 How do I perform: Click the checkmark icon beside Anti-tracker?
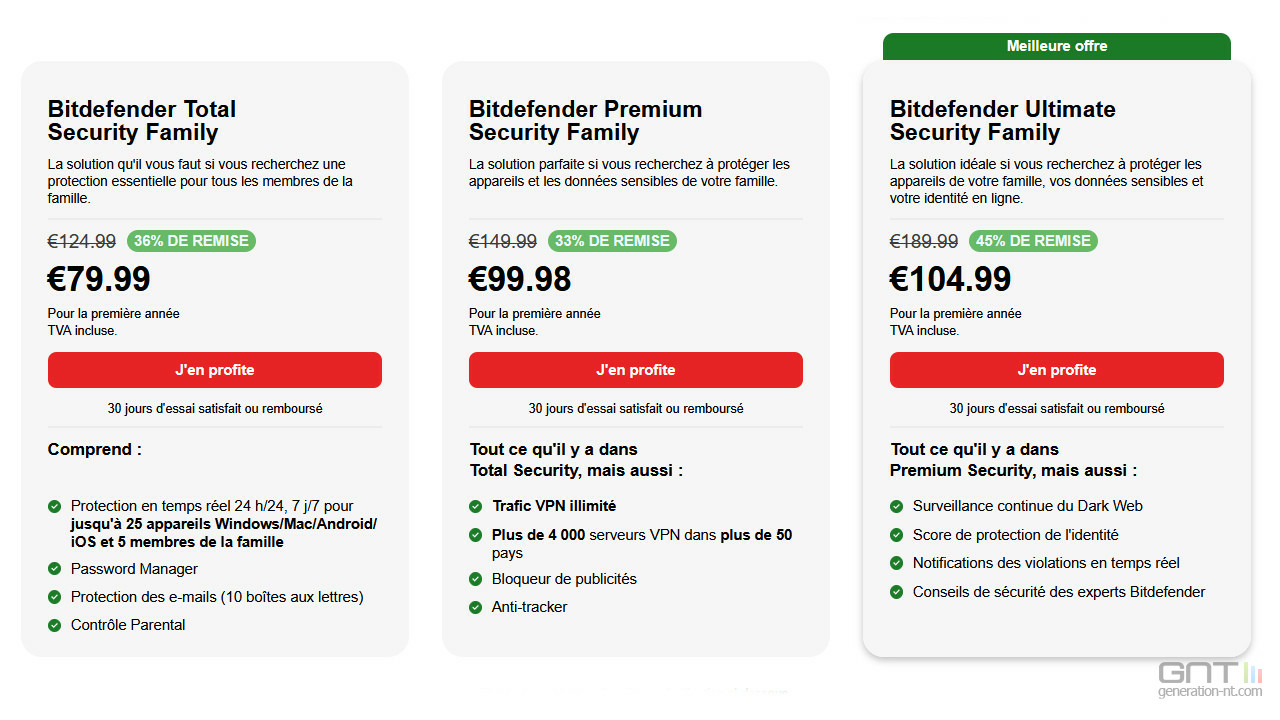[x=476, y=607]
